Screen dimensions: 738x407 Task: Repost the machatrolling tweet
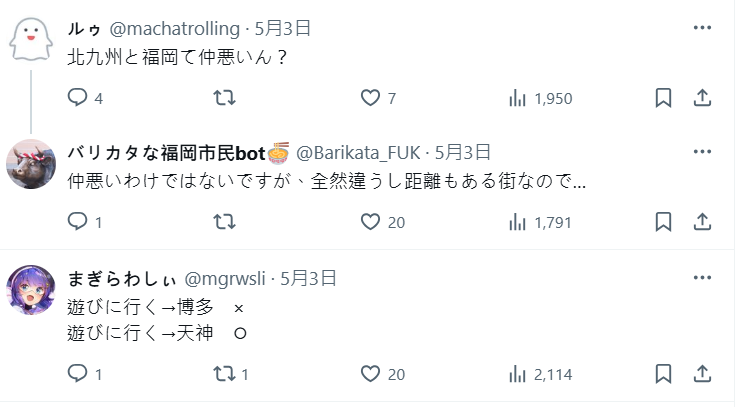(225, 98)
